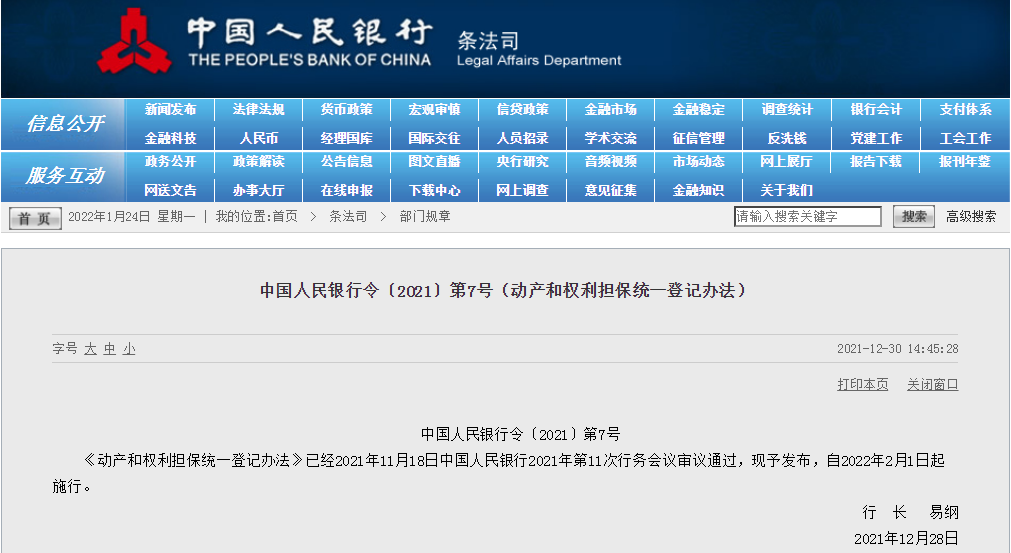
Task: Click the 信息公开 category header
Action: click(x=64, y=124)
